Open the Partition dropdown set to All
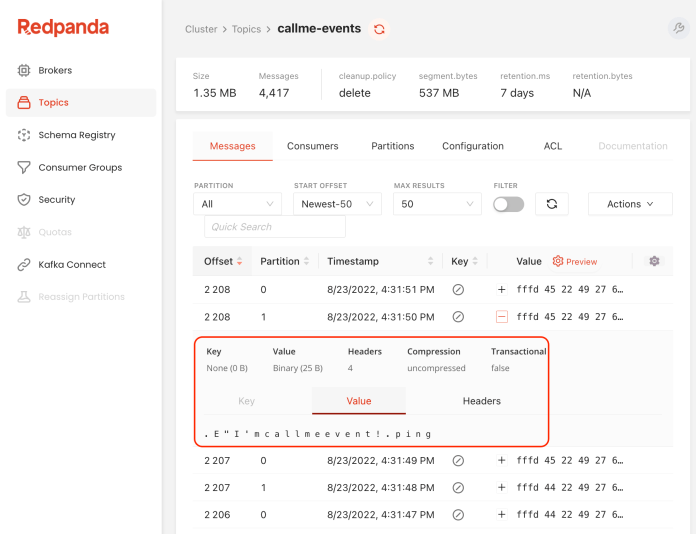 pyautogui.click(x=238, y=204)
